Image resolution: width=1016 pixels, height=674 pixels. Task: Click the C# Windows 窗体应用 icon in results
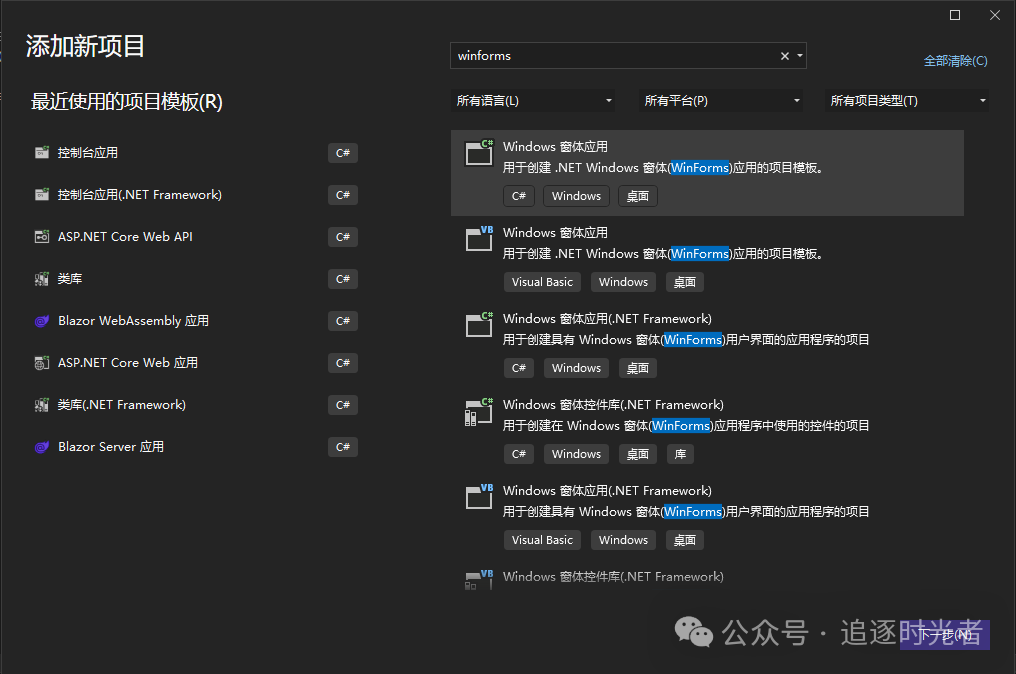(479, 153)
